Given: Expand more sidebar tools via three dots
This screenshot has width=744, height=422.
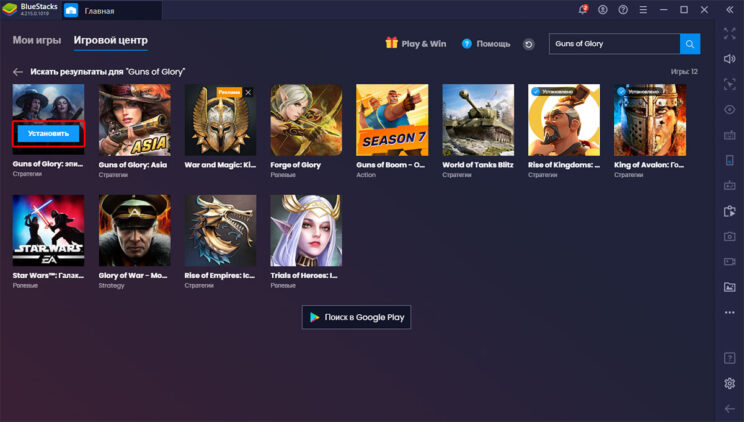Looking at the screenshot, I should [729, 312].
